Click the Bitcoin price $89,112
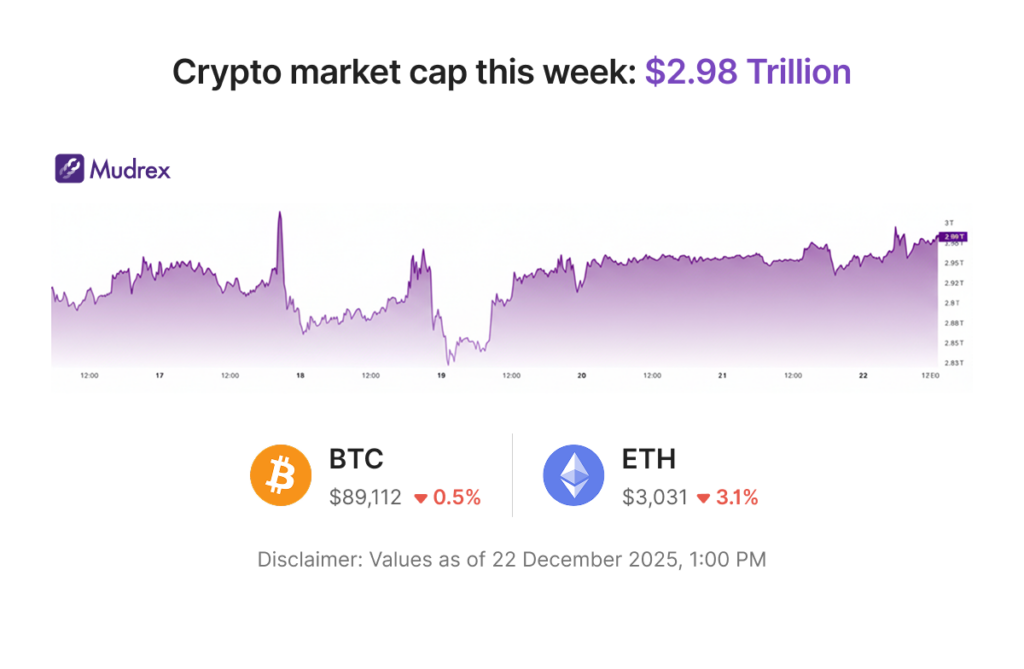The width and height of the screenshot is (1024, 669). click(365, 497)
